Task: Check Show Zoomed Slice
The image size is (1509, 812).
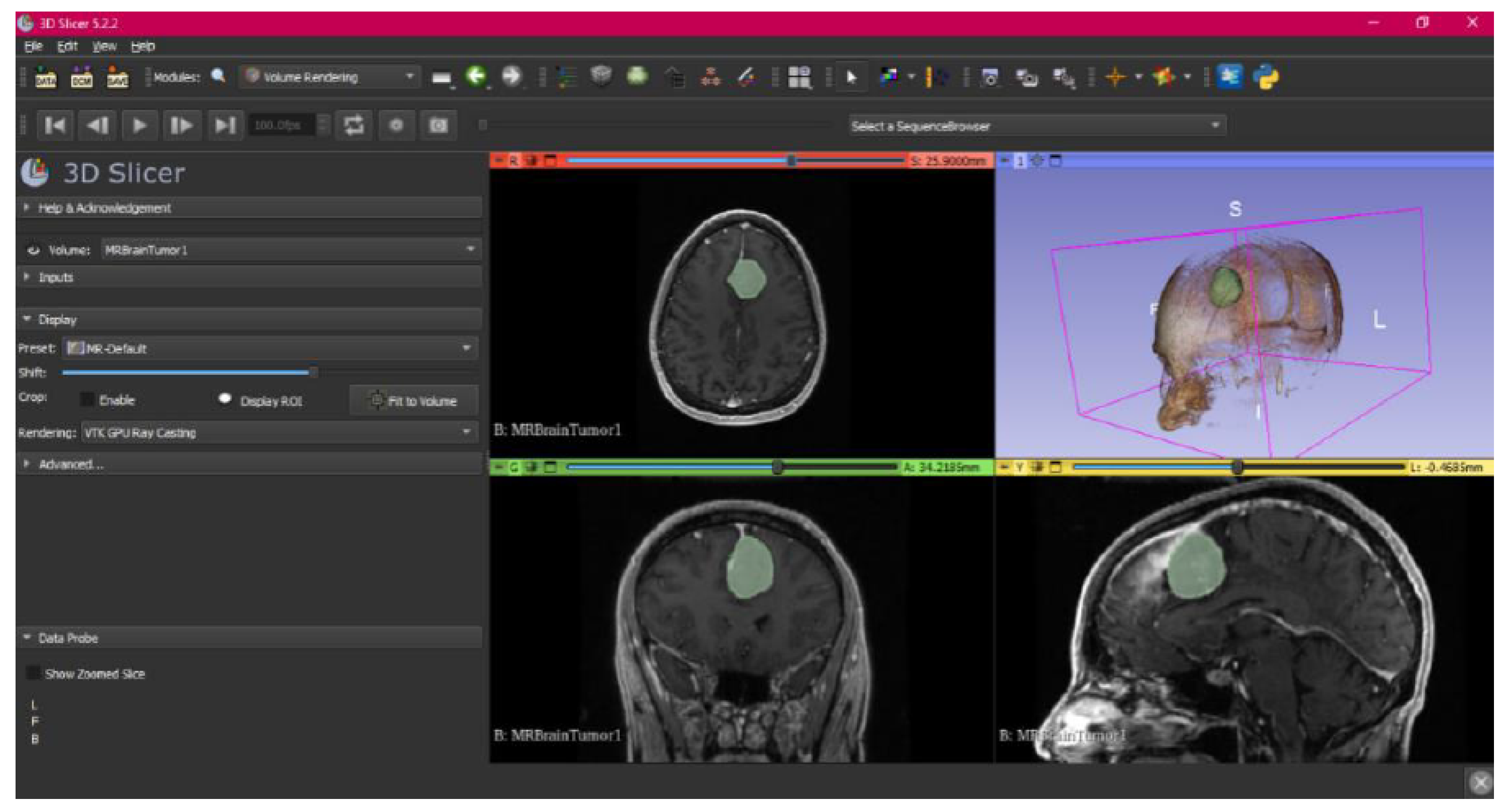Action: pos(34,673)
